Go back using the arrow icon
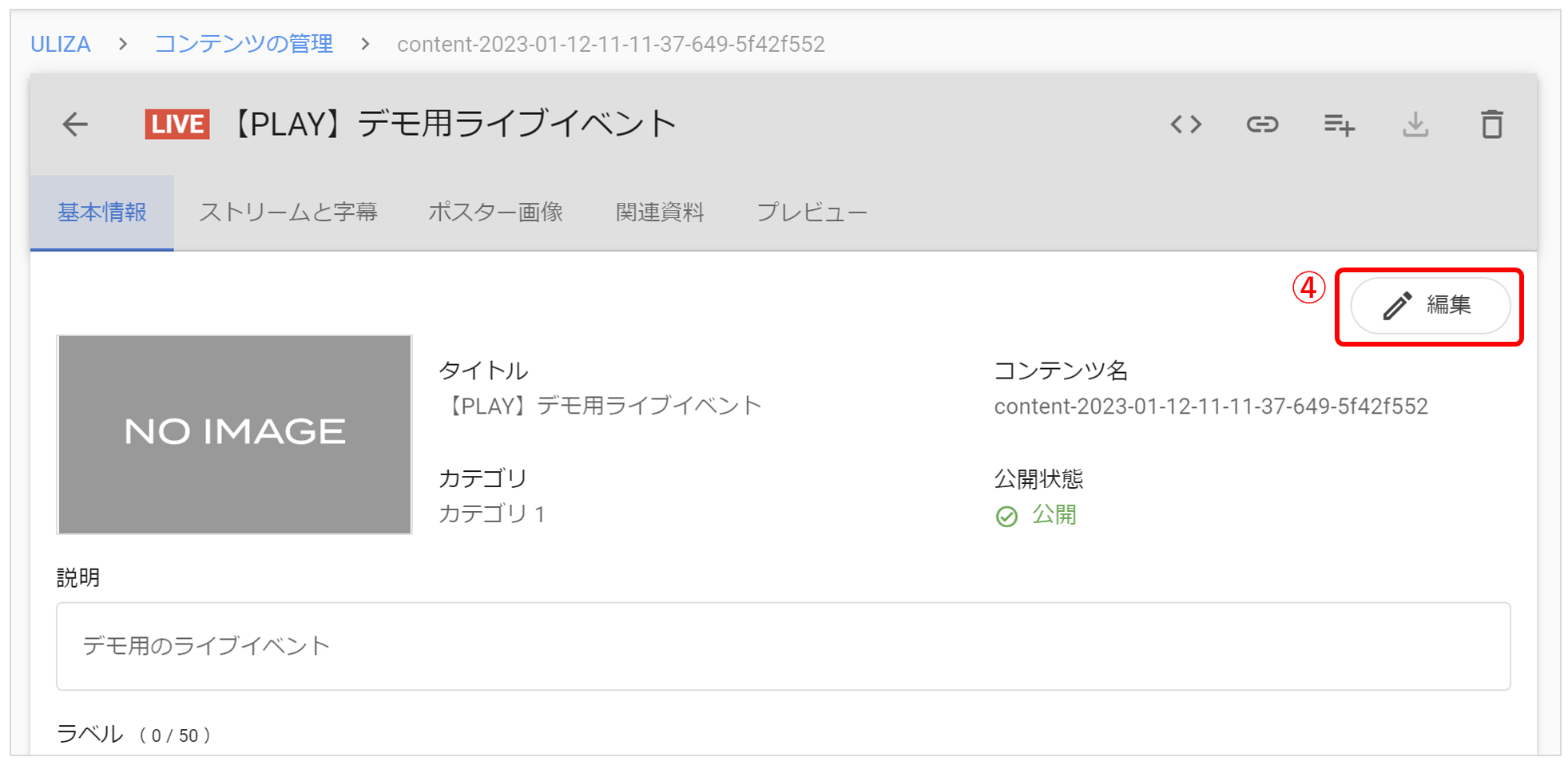 tap(73, 125)
